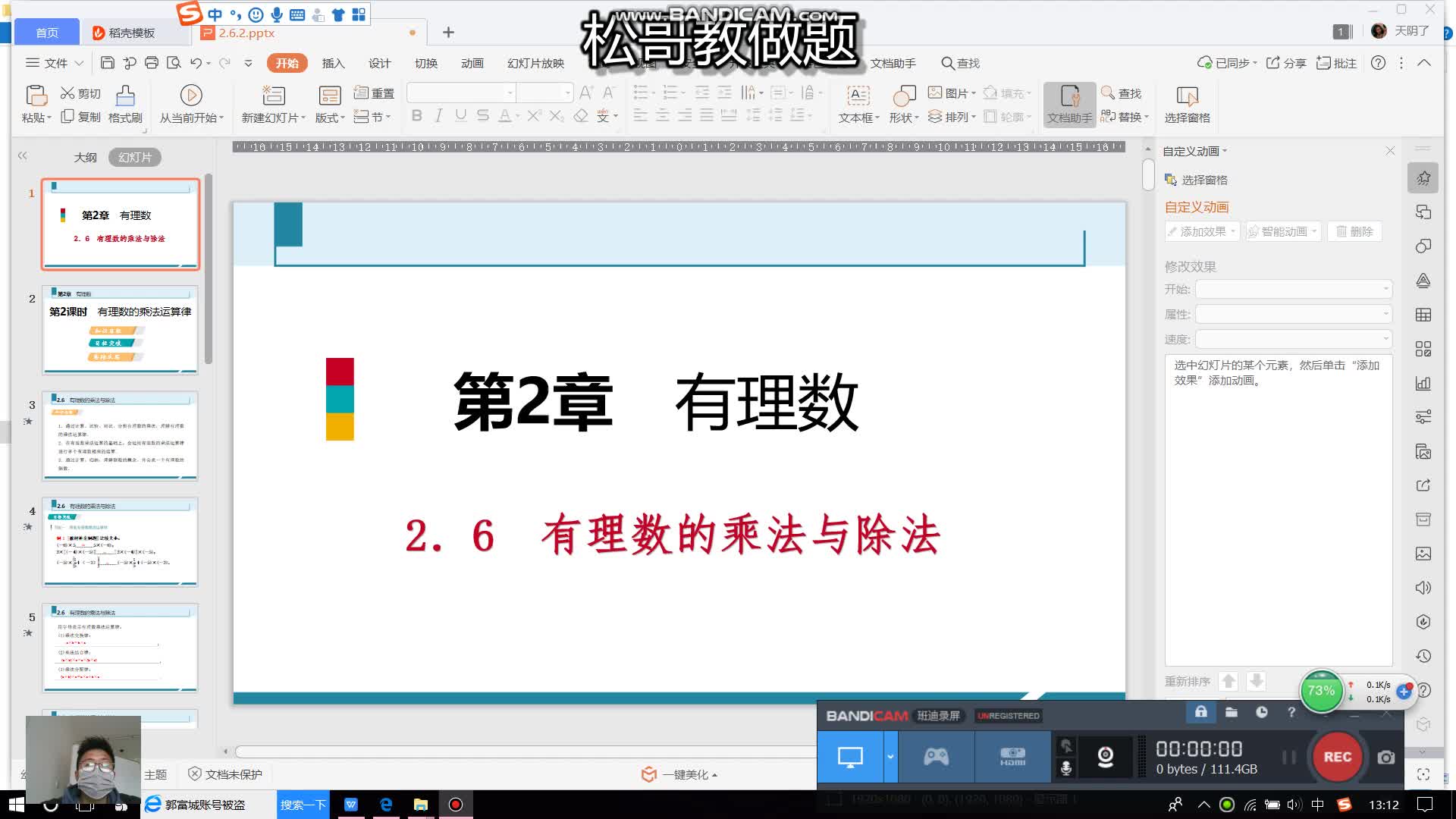
Task: Switch to Slides (幻灯片) view toggle
Action: pos(135,157)
